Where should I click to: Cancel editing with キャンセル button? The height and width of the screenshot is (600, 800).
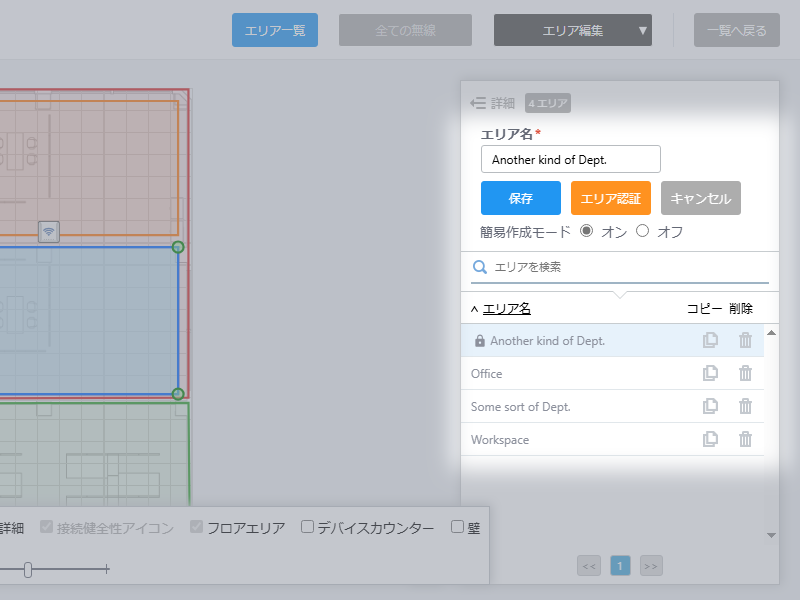pos(701,198)
